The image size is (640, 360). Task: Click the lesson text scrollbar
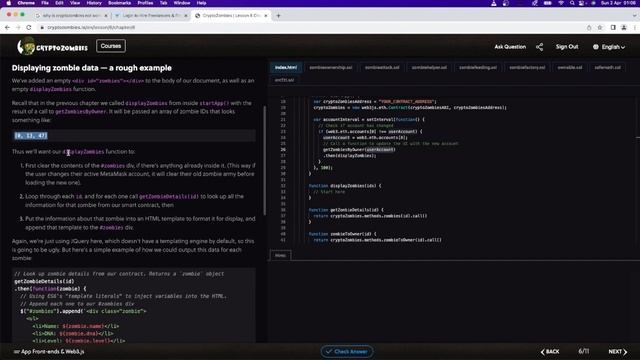click(264, 161)
